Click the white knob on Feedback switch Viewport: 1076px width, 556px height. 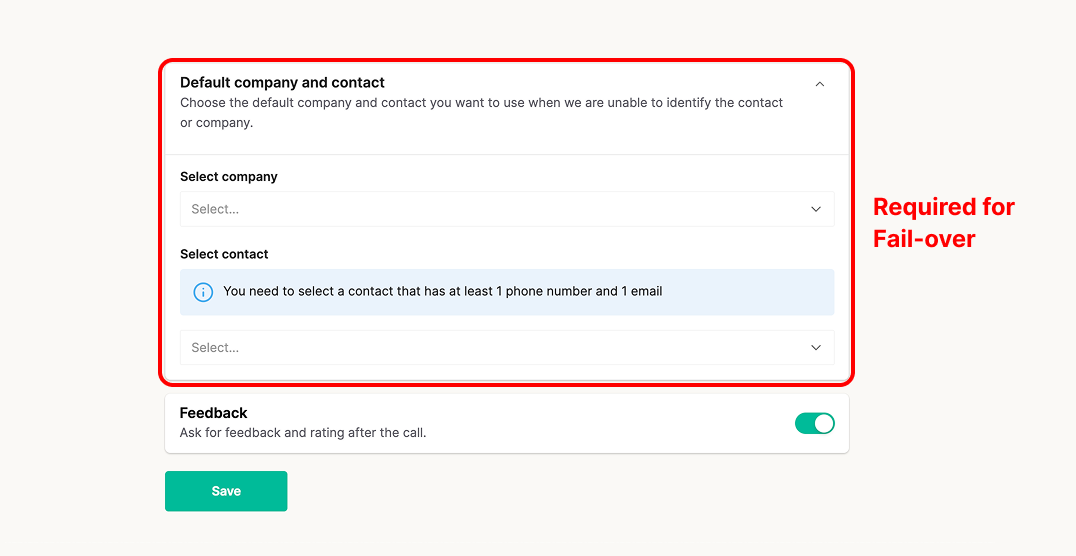tap(823, 423)
